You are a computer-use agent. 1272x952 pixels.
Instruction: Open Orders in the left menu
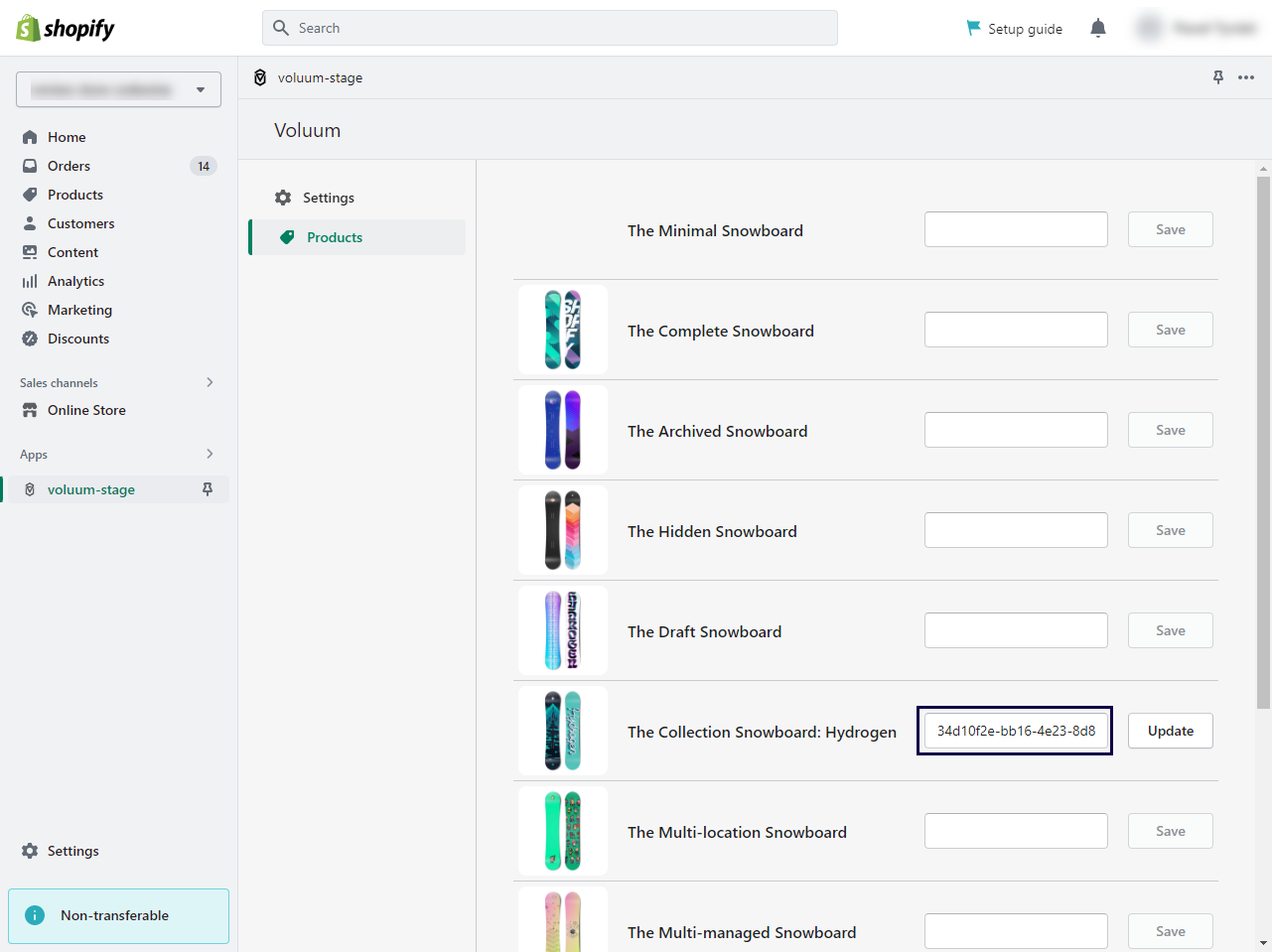(x=69, y=166)
